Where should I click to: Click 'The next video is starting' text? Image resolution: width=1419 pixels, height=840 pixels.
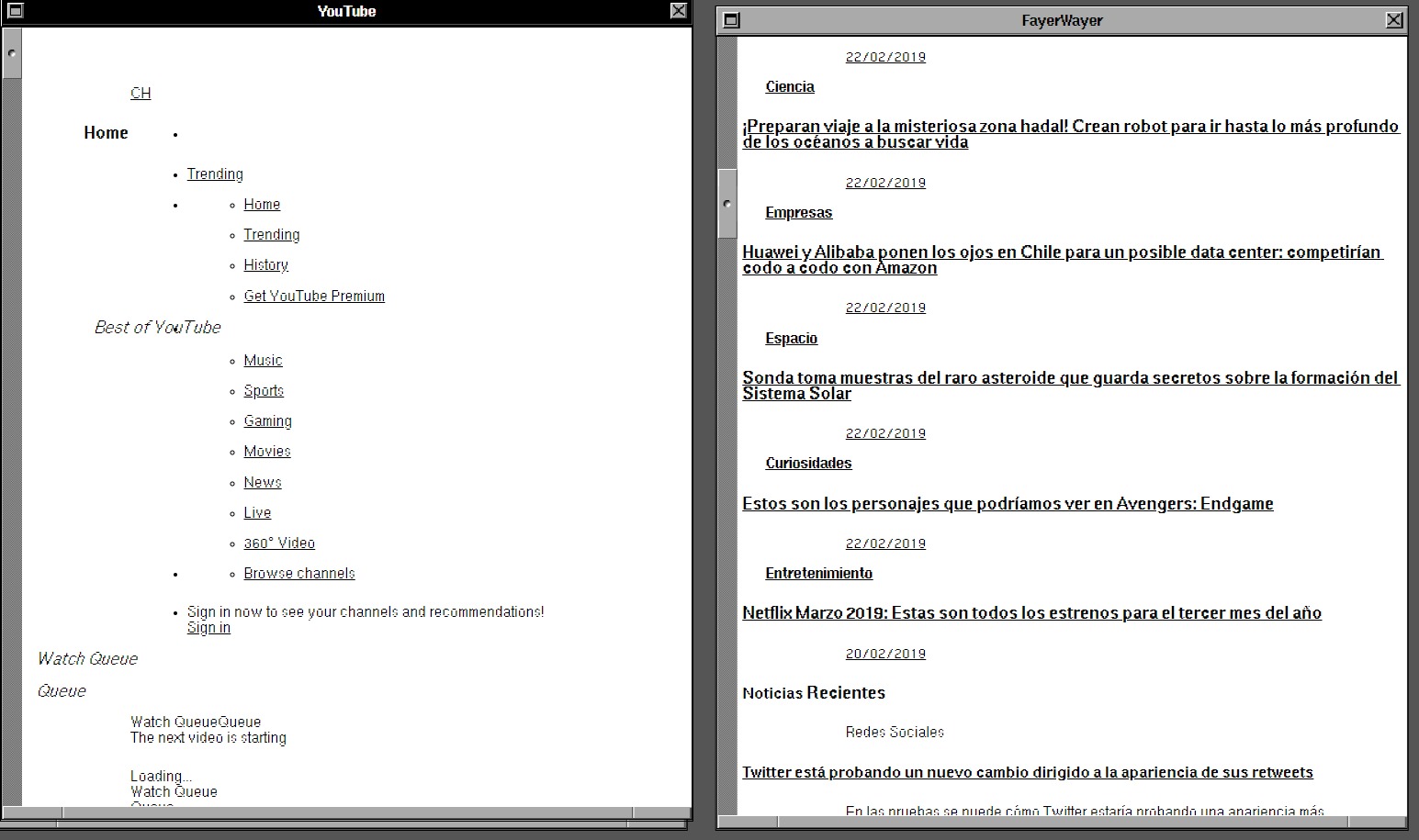pos(208,737)
